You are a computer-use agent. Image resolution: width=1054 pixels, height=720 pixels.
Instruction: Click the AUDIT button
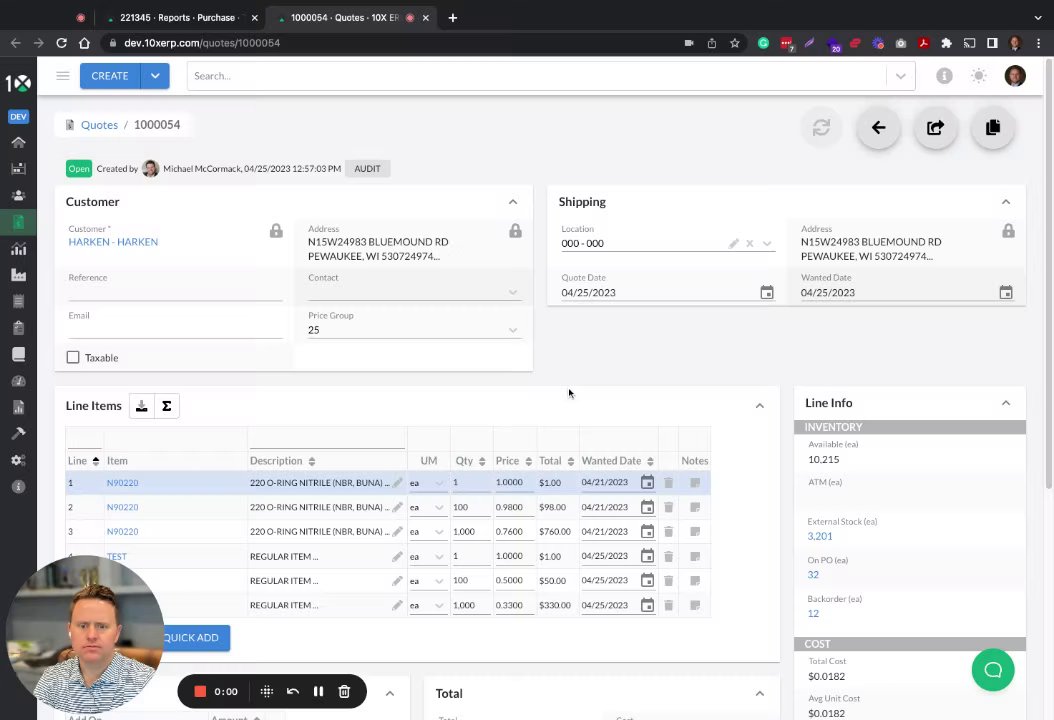[367, 169]
